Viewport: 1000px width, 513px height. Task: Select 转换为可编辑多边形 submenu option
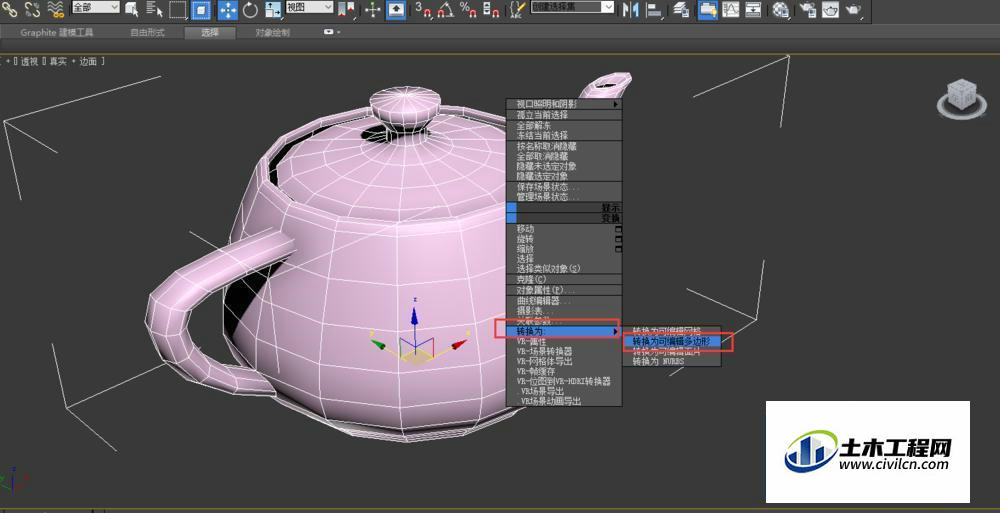pos(672,341)
